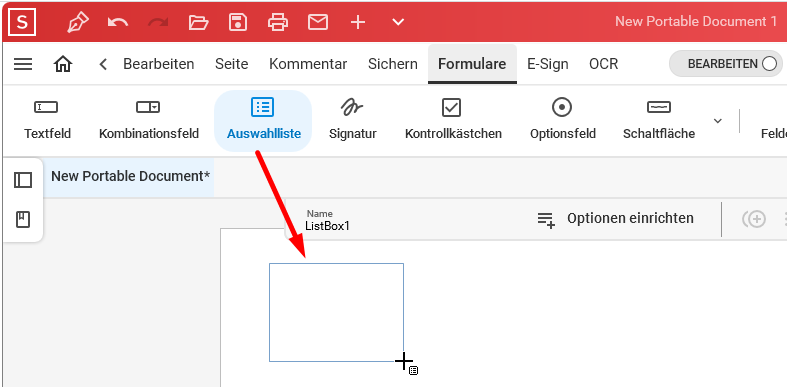Expand quick access toolbar chevron

tap(398, 22)
